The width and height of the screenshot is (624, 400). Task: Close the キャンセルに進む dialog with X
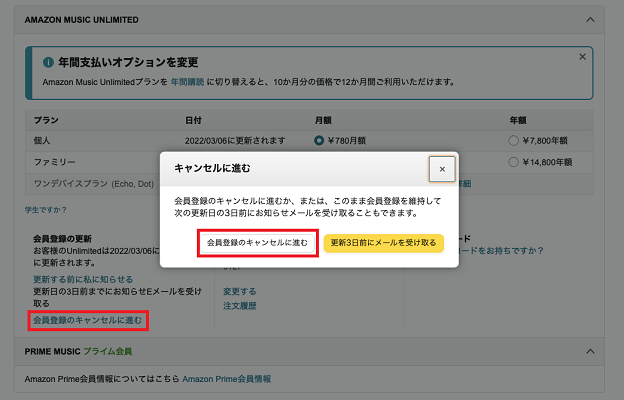tap(442, 169)
